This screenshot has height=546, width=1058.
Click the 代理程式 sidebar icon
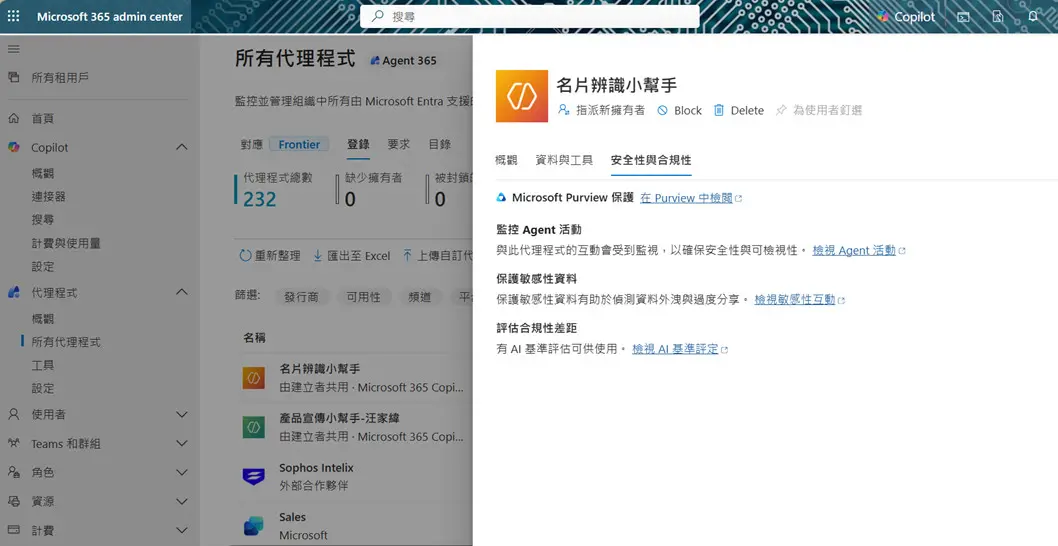pyautogui.click(x=13, y=292)
